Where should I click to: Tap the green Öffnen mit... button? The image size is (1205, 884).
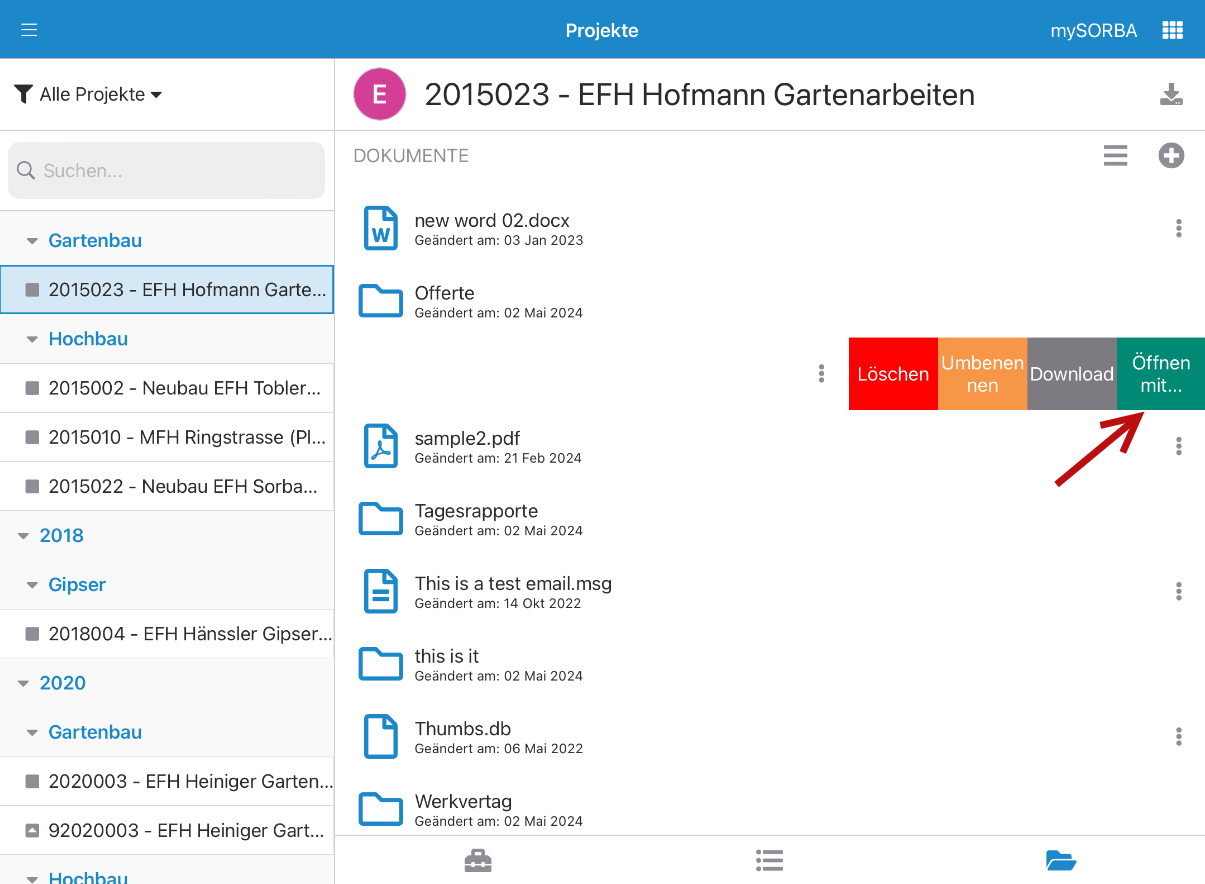coord(1160,374)
